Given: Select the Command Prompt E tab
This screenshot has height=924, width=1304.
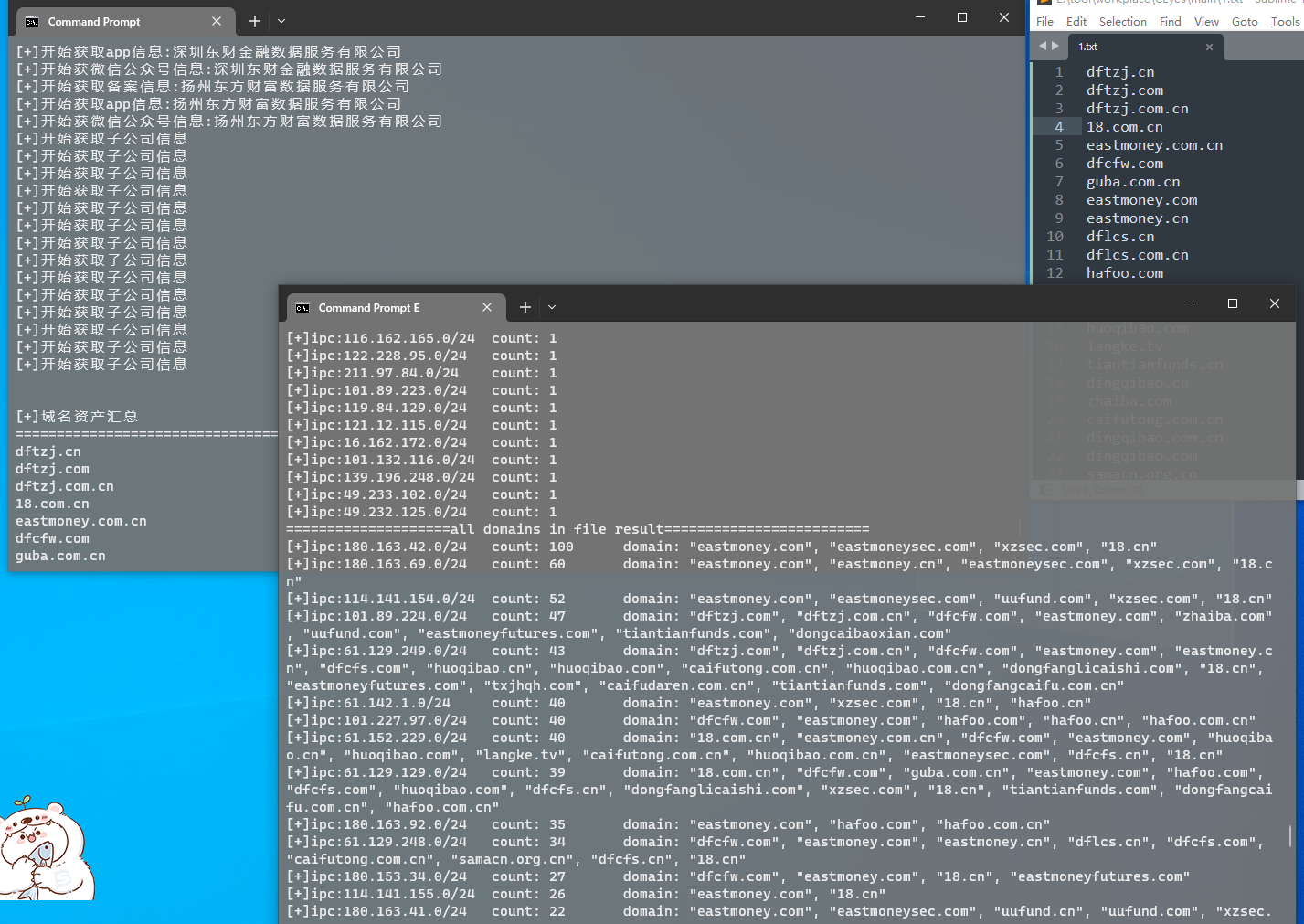Looking at the screenshot, I should click(395, 308).
